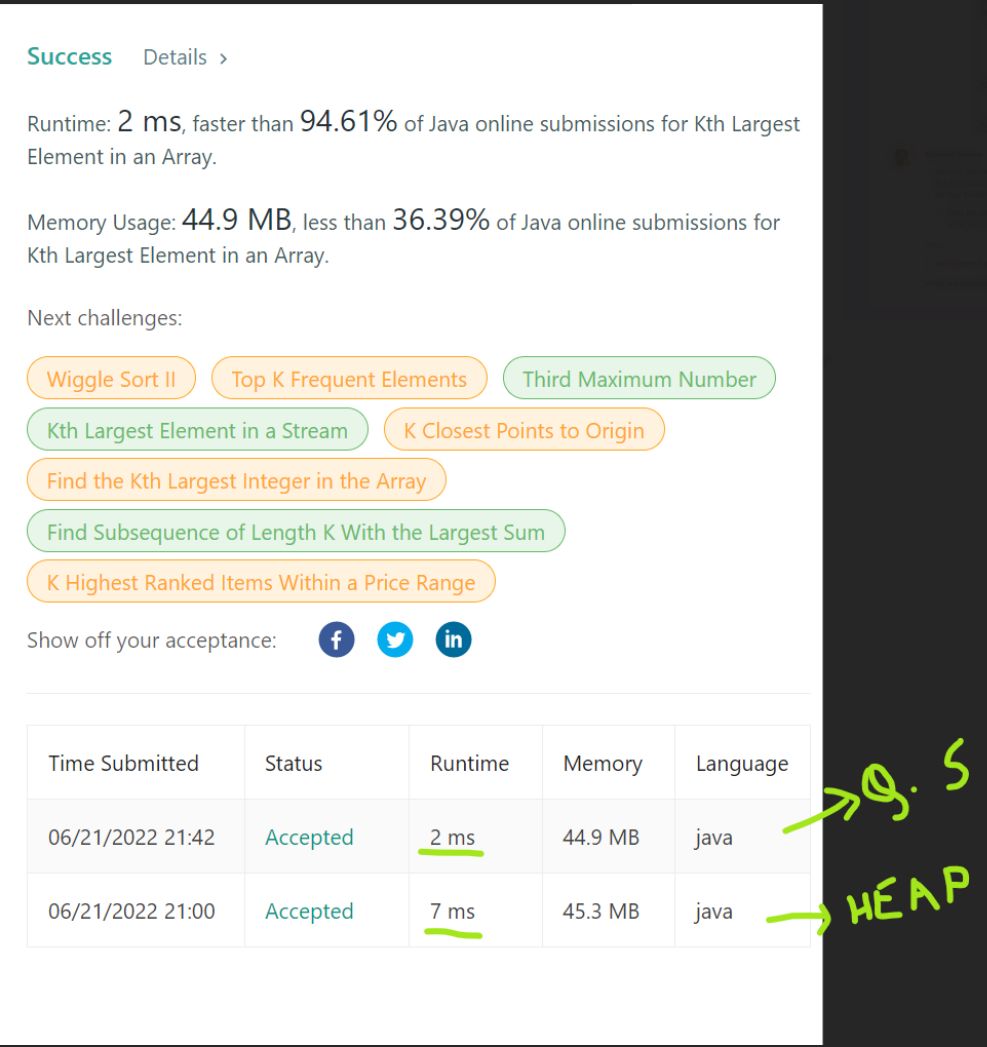Open K Closest Points to Origin
The image size is (987, 1047).
524,430
